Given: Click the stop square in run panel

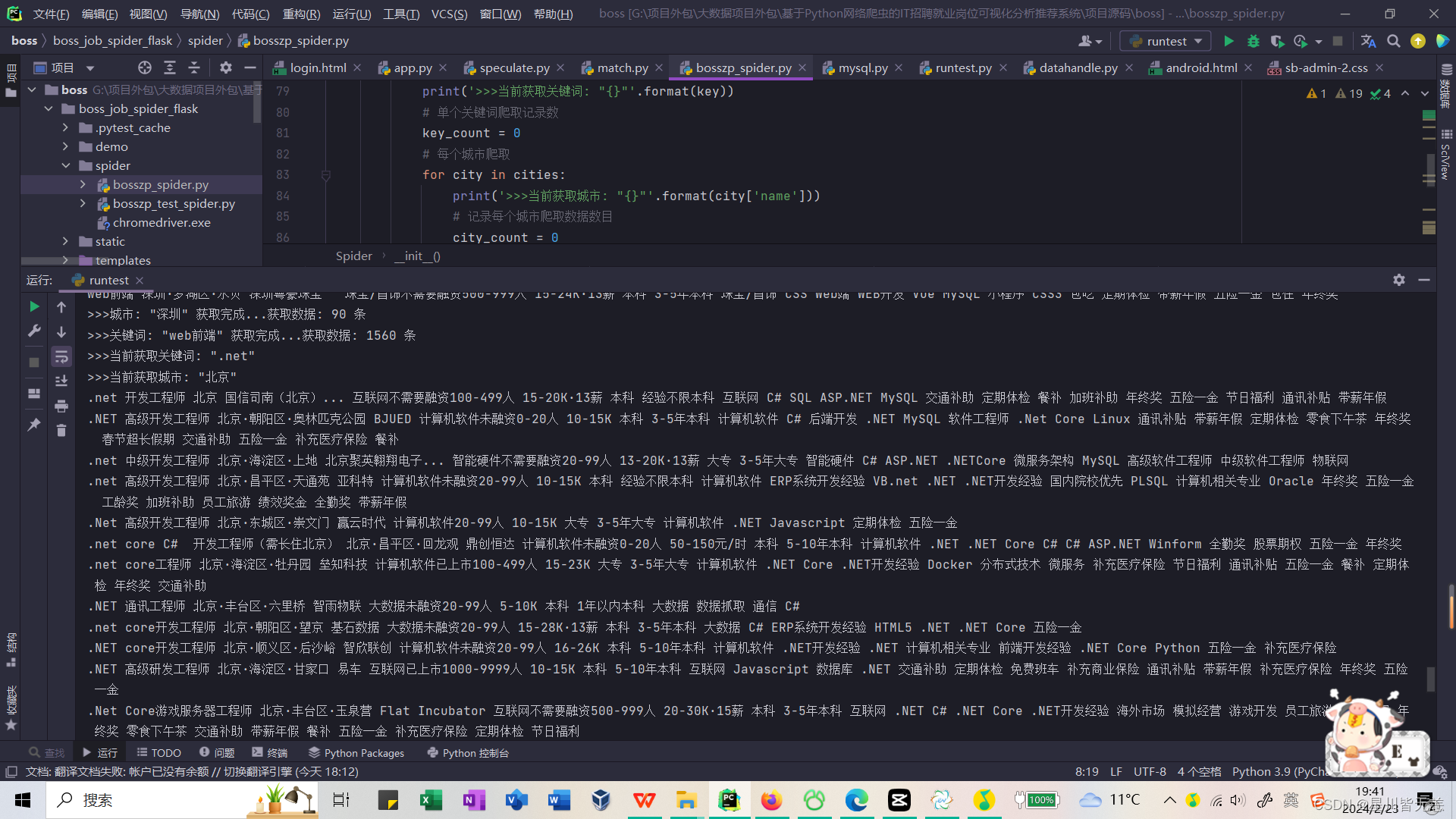Looking at the screenshot, I should tap(34, 362).
